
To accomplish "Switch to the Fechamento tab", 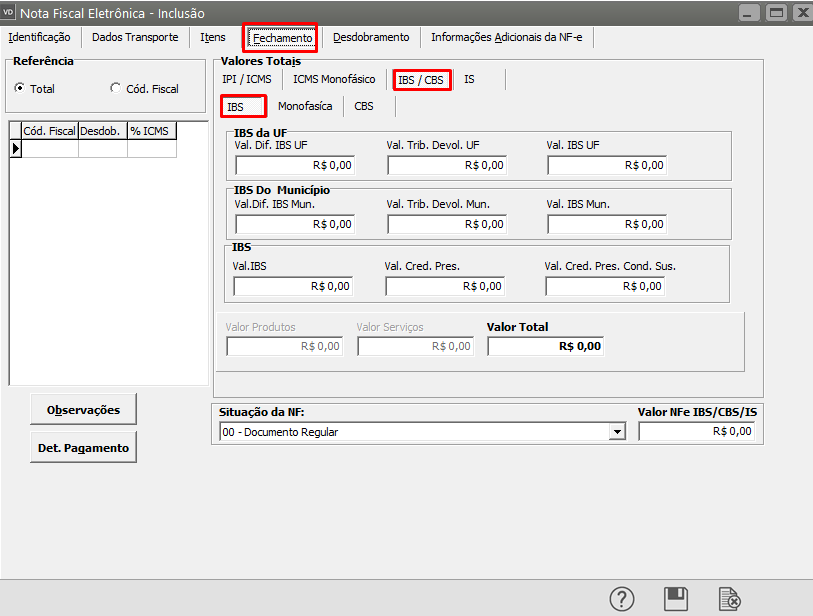I will point(283,38).
